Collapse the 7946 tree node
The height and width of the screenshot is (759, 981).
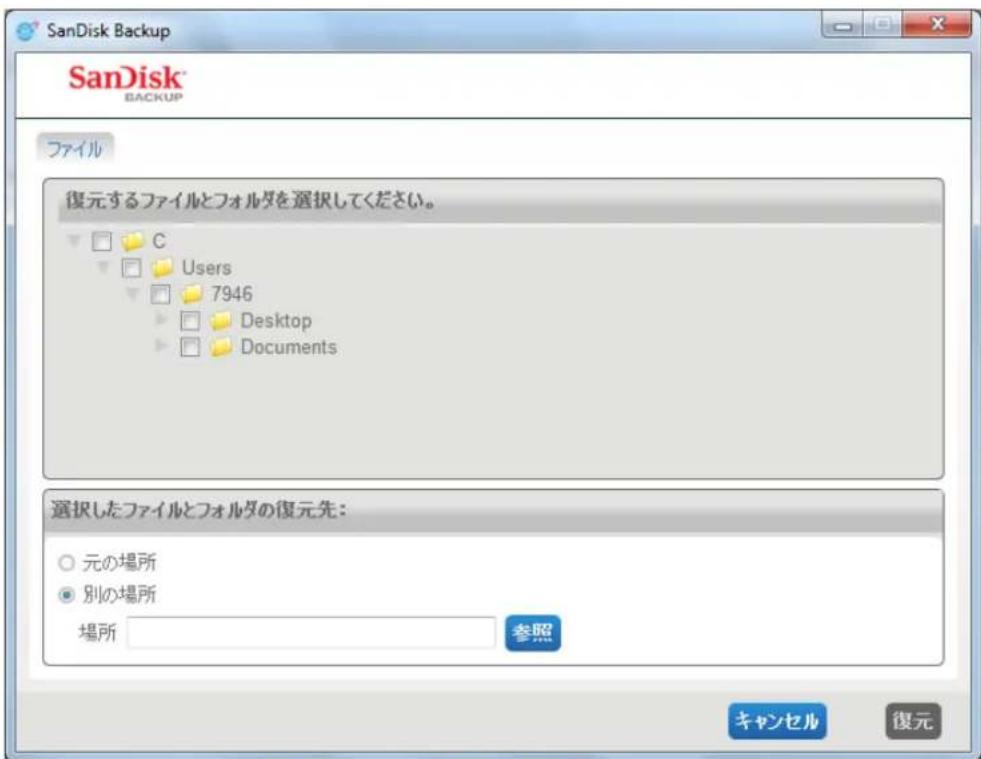pyautogui.click(x=132, y=293)
